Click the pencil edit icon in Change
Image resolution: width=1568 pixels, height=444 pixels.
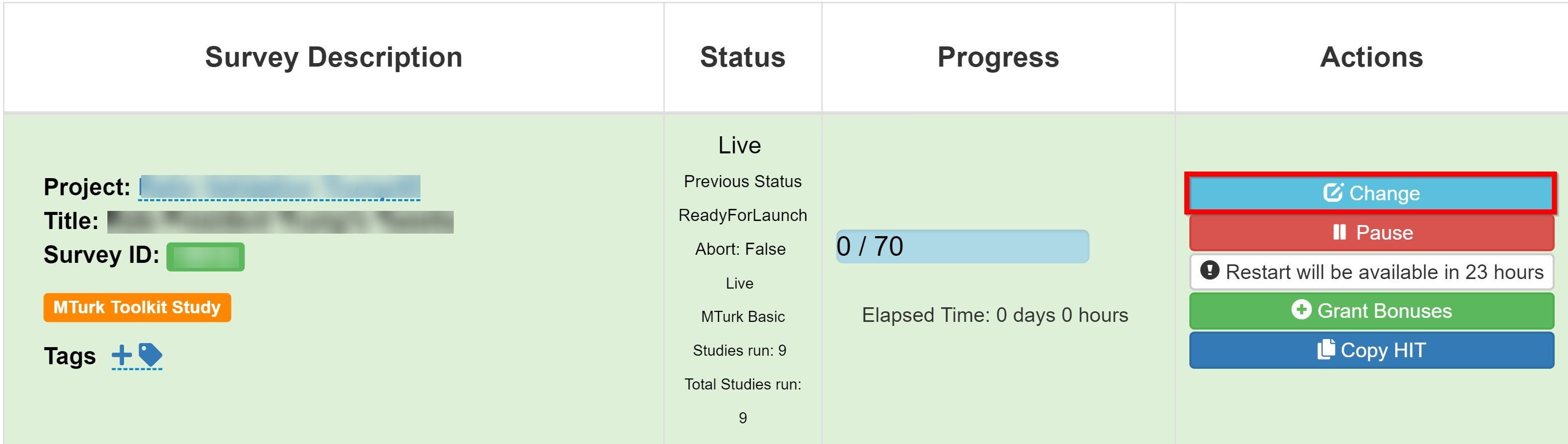1333,192
